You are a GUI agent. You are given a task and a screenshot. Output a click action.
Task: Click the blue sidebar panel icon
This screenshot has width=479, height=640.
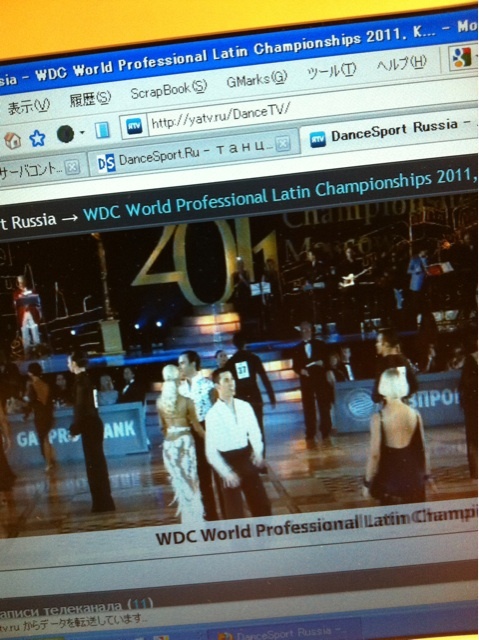102,130
